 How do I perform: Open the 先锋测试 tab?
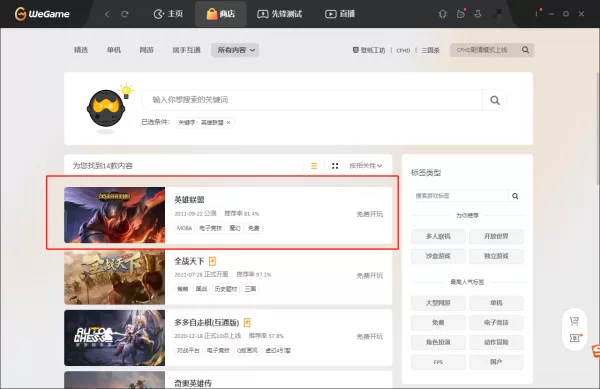tap(280, 14)
